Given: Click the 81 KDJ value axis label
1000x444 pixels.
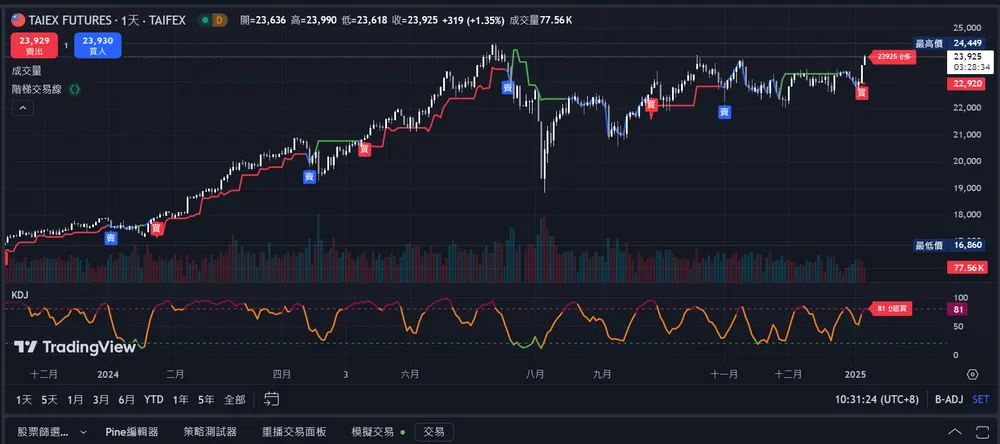Looking at the screenshot, I should coord(958,309).
